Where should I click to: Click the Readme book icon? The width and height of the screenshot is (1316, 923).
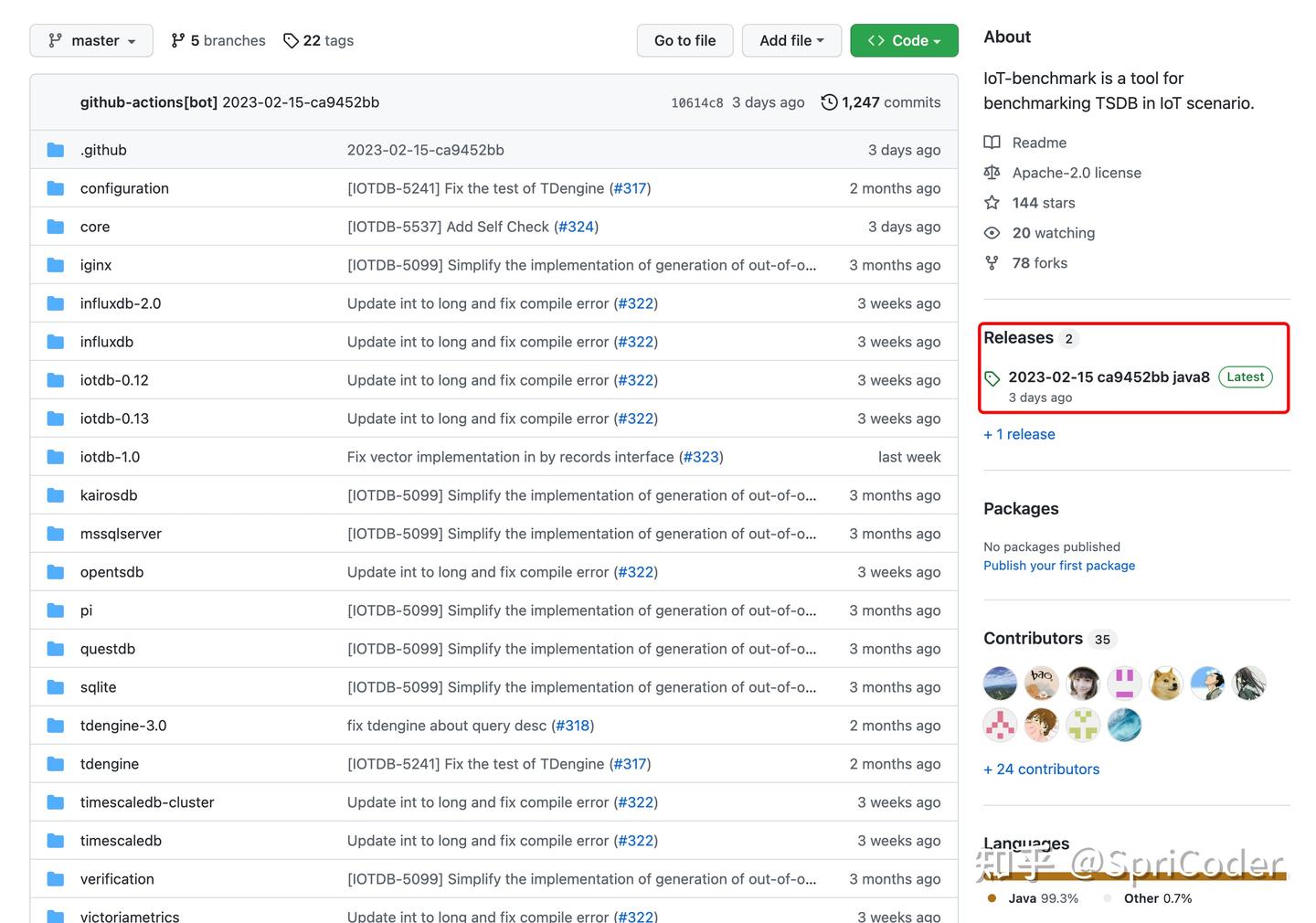tap(992, 143)
